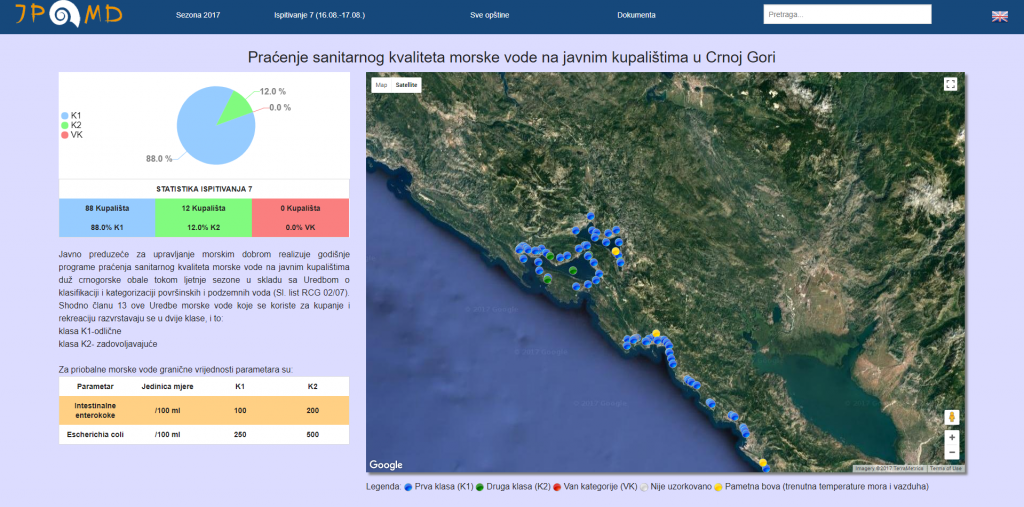Viewport: 1024px width, 507px height.
Task: Open the Ispitivanje 7 (16.08.-17.08.) menu
Action: point(319,15)
